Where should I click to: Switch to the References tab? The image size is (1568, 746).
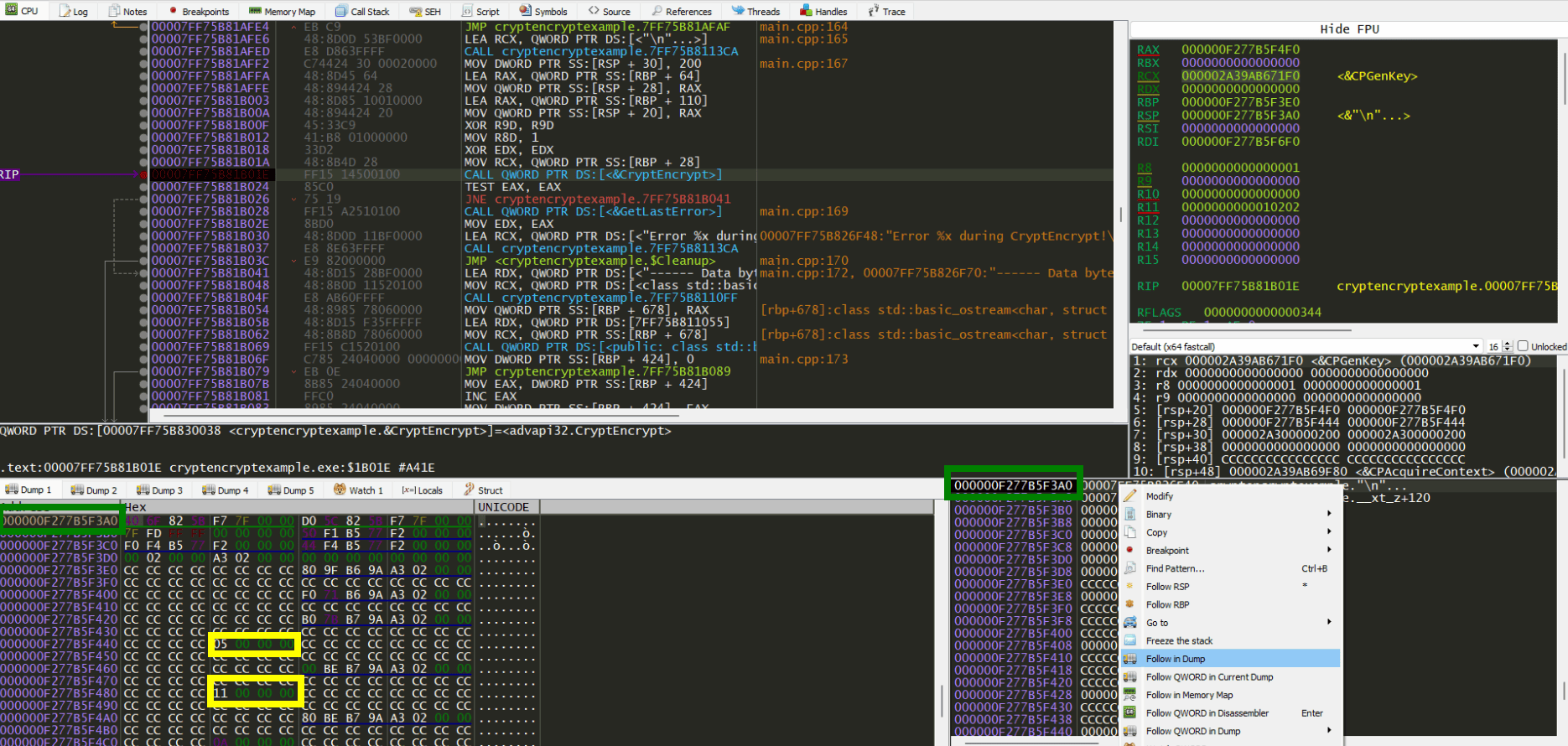(680, 11)
